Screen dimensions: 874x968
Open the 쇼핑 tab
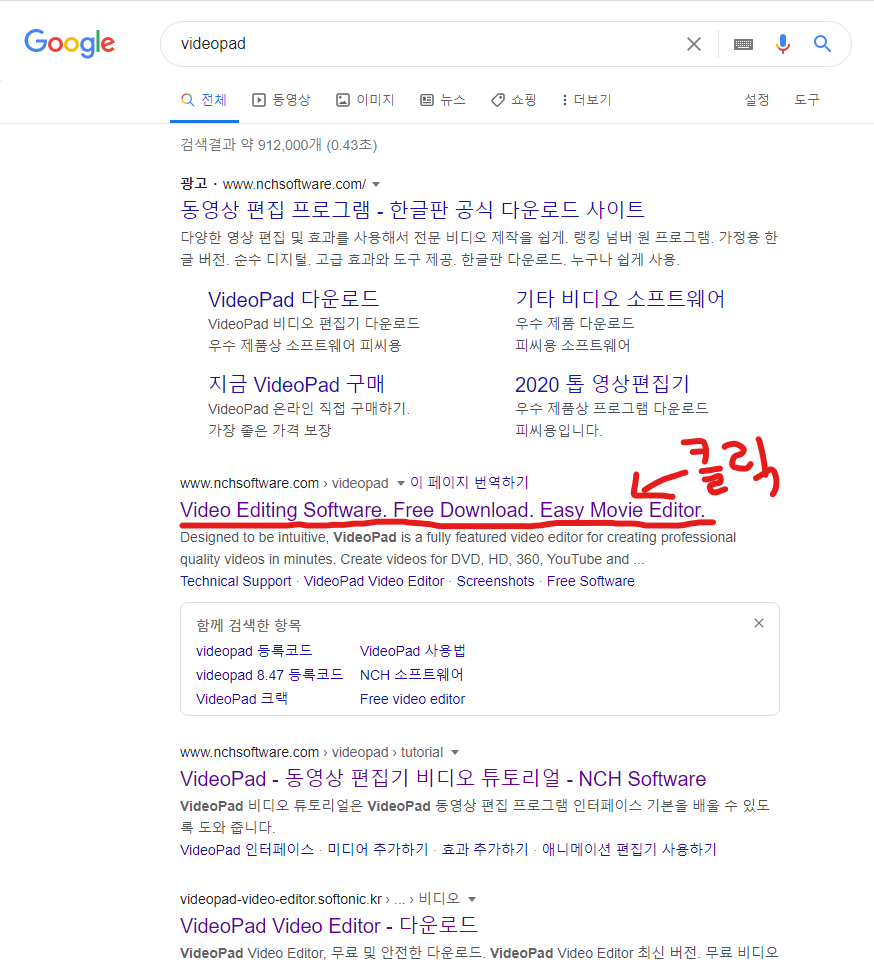point(514,100)
